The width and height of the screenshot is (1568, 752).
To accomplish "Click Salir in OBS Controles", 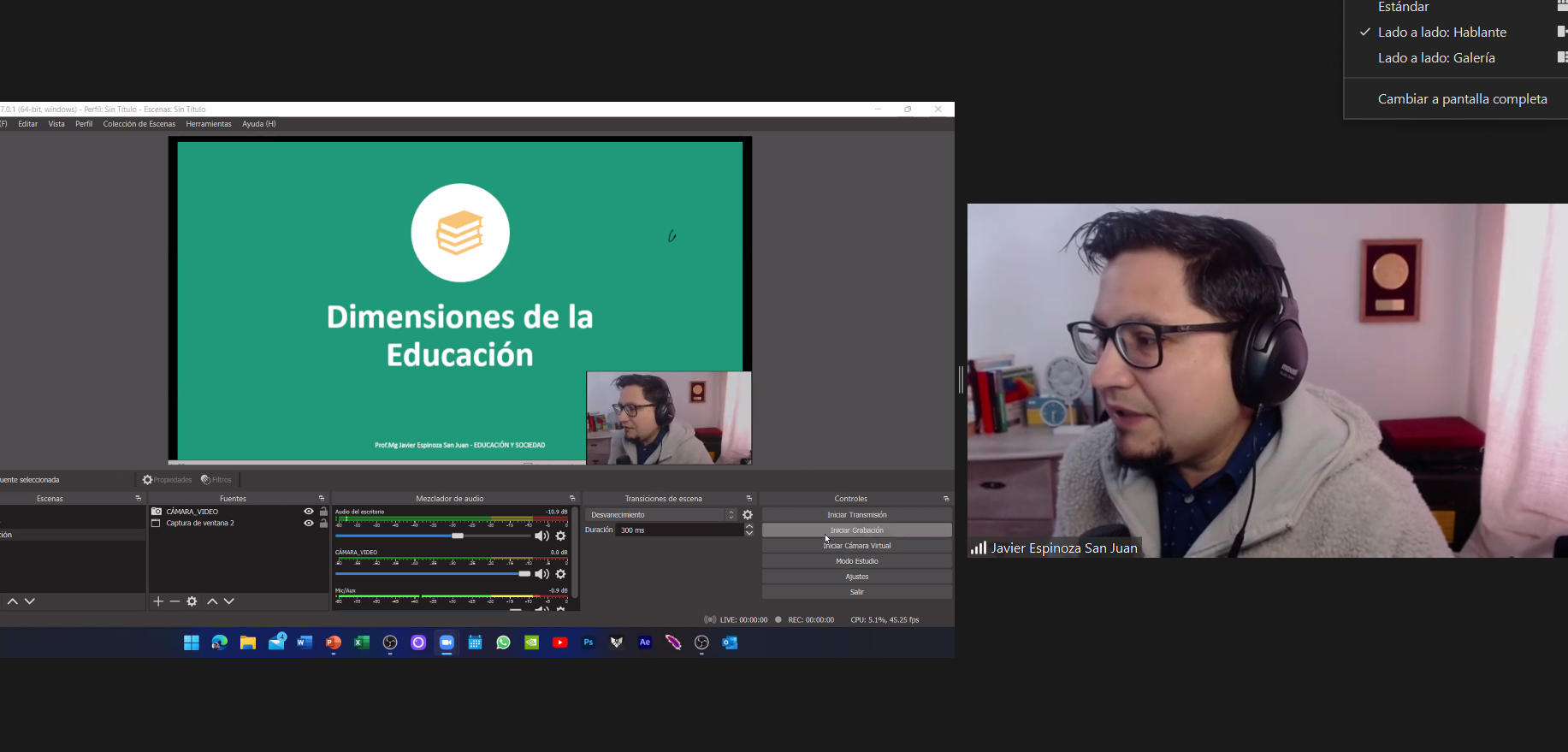I will point(857,592).
